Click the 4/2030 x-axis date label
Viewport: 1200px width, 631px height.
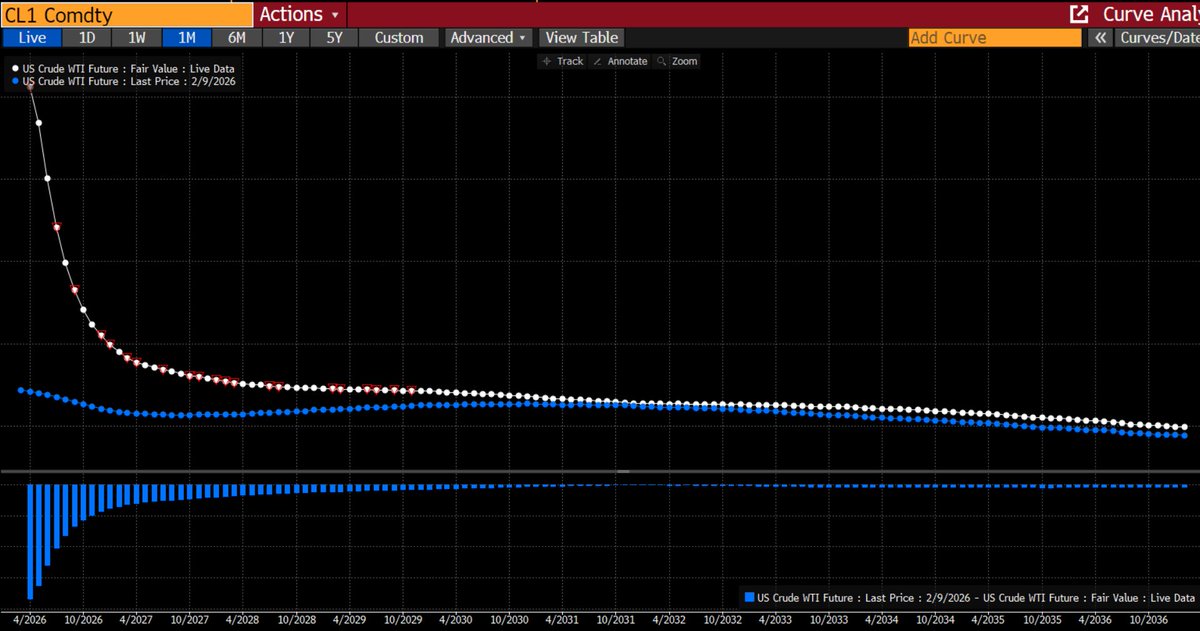pos(456,620)
